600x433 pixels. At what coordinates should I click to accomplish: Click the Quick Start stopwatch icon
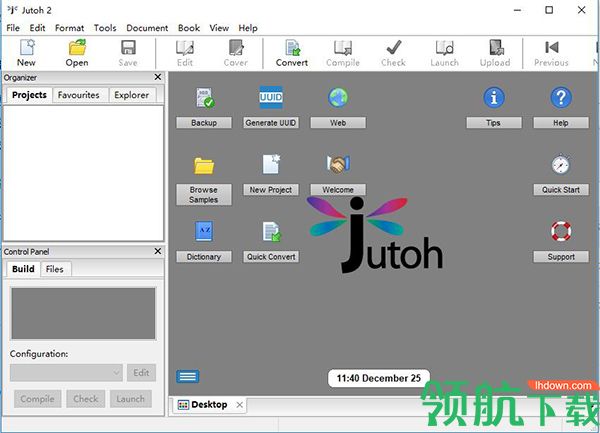(561, 164)
